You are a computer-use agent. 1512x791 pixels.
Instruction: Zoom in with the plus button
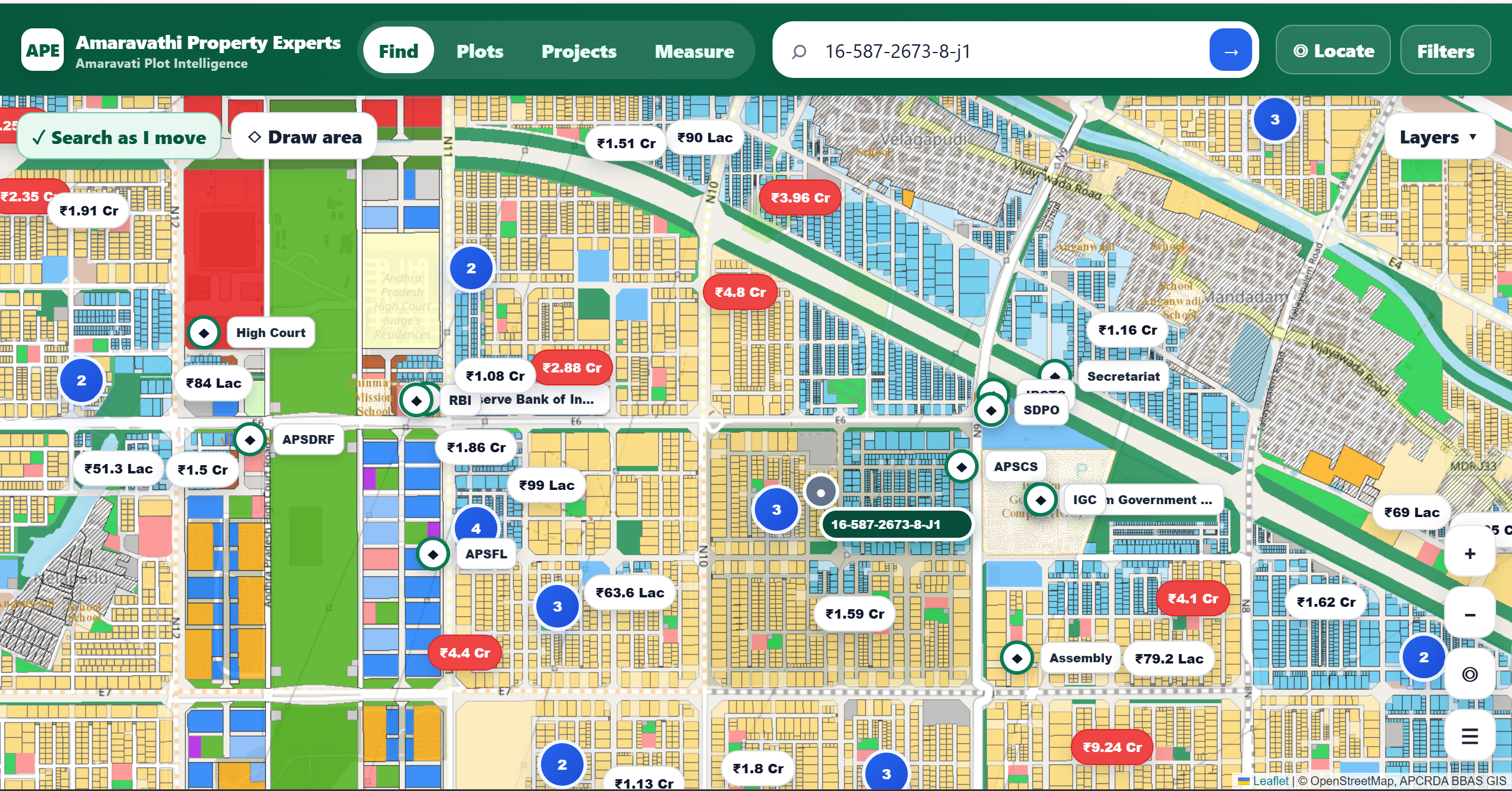(1469, 553)
